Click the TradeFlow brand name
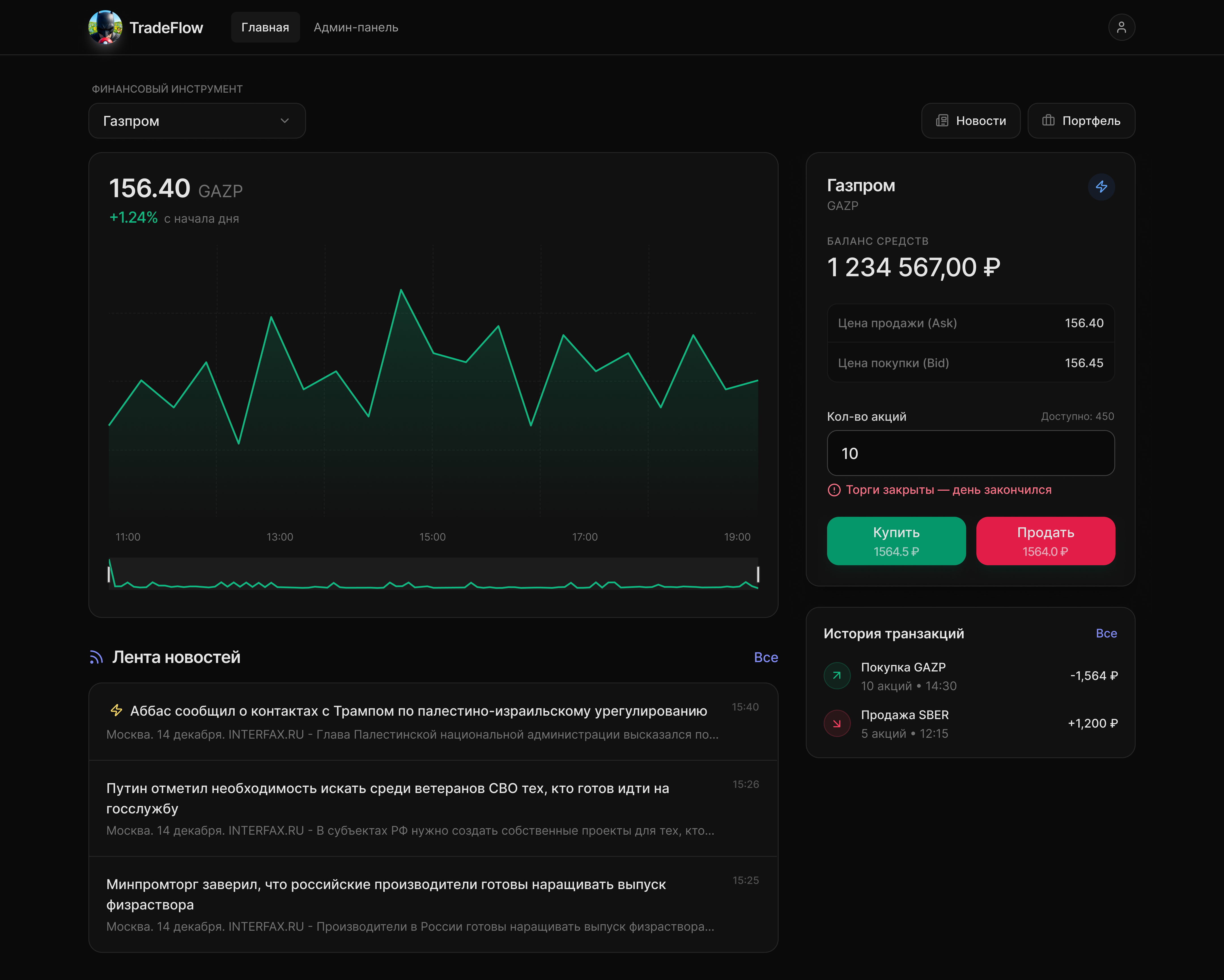Image resolution: width=1224 pixels, height=980 pixels. (x=166, y=27)
